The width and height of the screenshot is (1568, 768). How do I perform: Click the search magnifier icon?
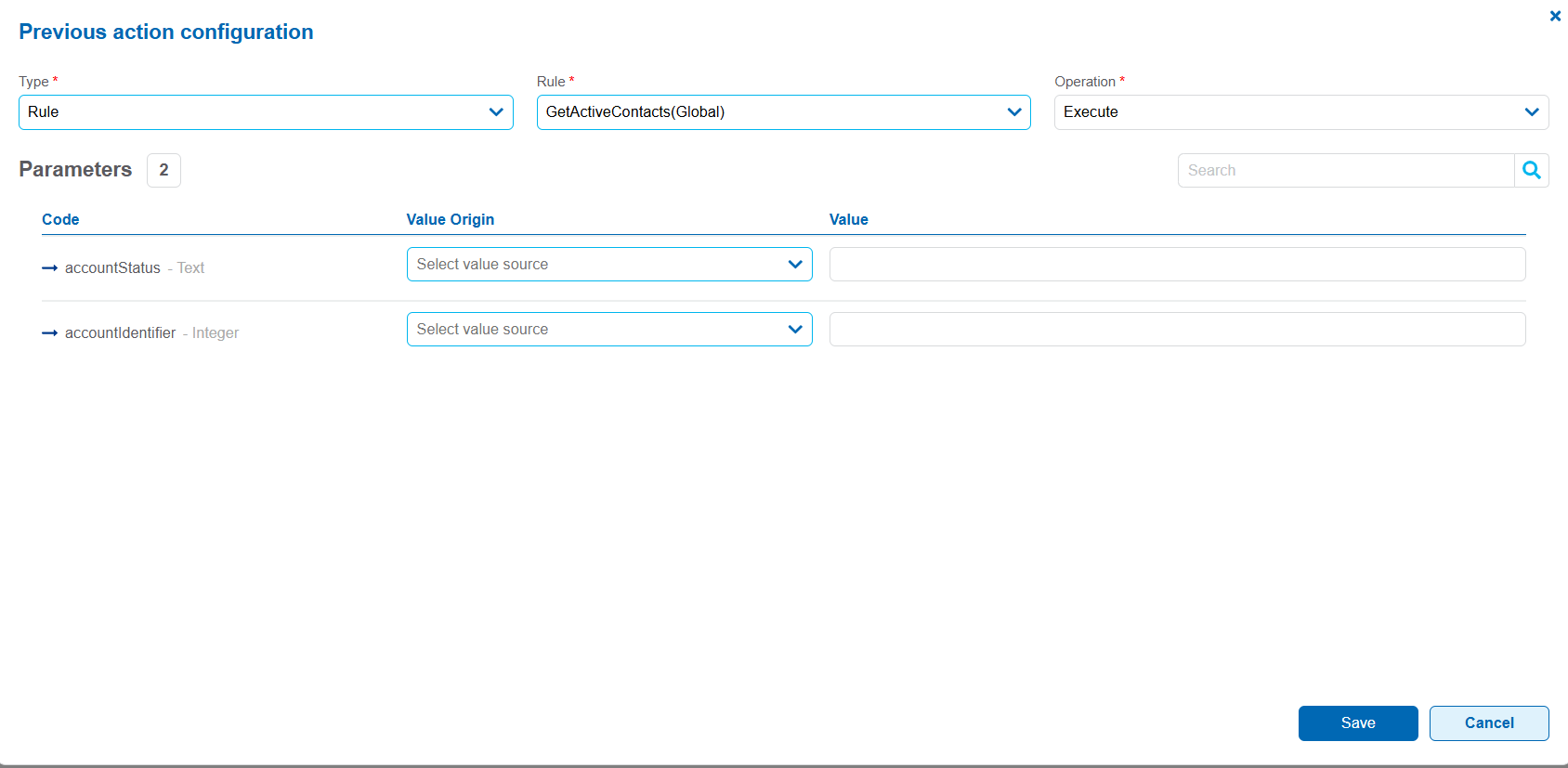tap(1532, 170)
